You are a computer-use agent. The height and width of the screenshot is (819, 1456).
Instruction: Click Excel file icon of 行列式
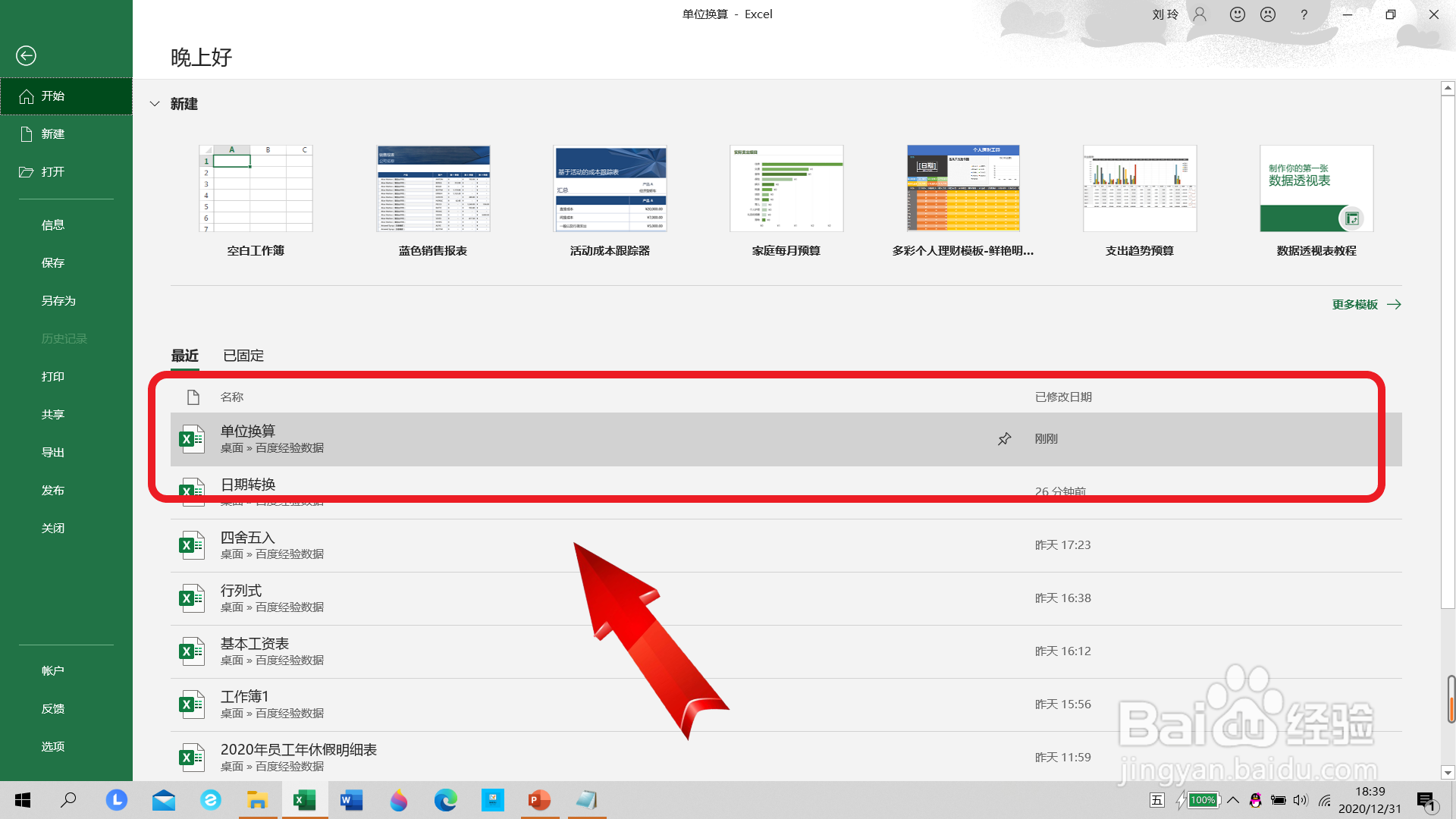(191, 598)
